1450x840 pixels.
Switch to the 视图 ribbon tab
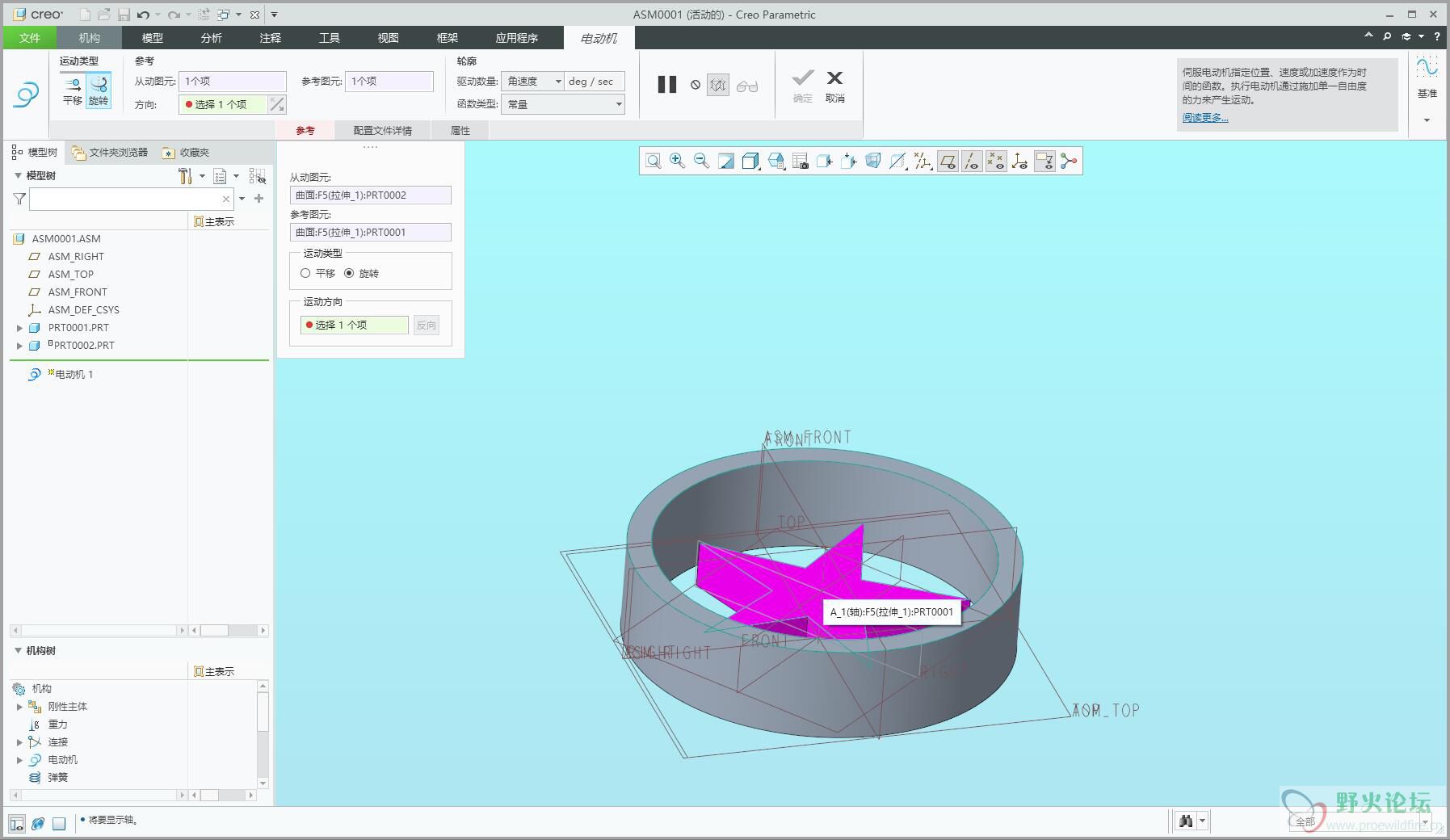point(388,38)
